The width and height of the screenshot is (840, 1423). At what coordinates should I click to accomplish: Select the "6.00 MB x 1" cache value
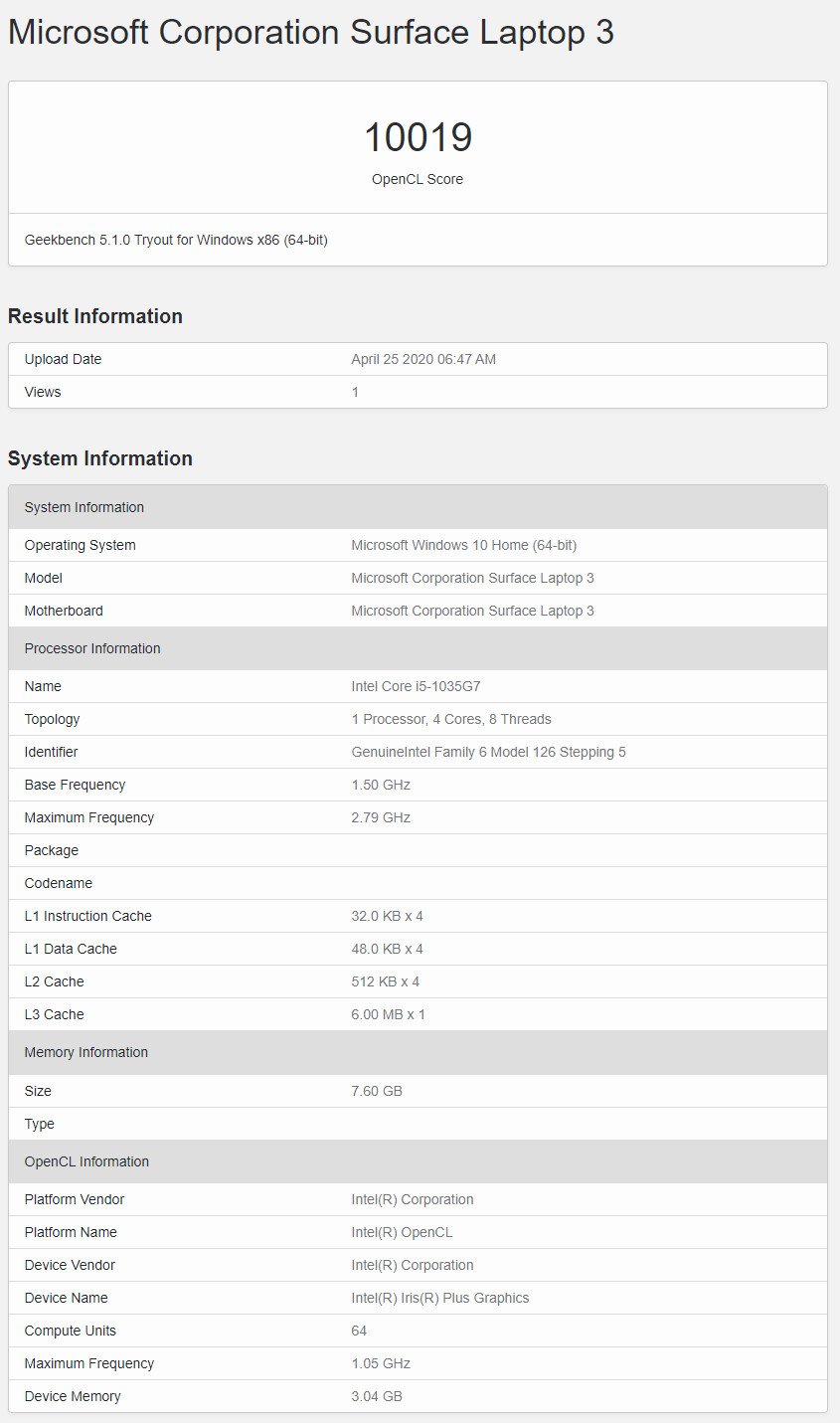[389, 1014]
